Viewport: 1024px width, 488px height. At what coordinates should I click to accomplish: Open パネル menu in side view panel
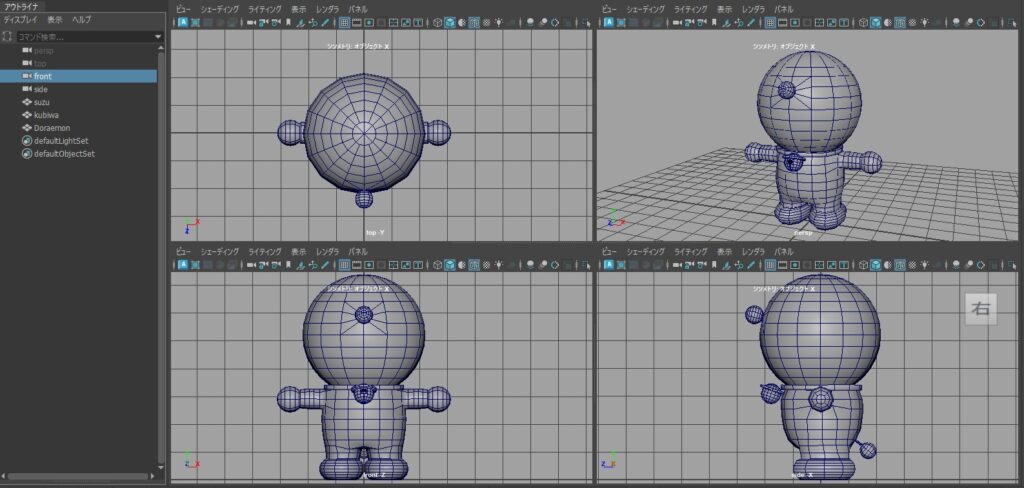[784, 252]
